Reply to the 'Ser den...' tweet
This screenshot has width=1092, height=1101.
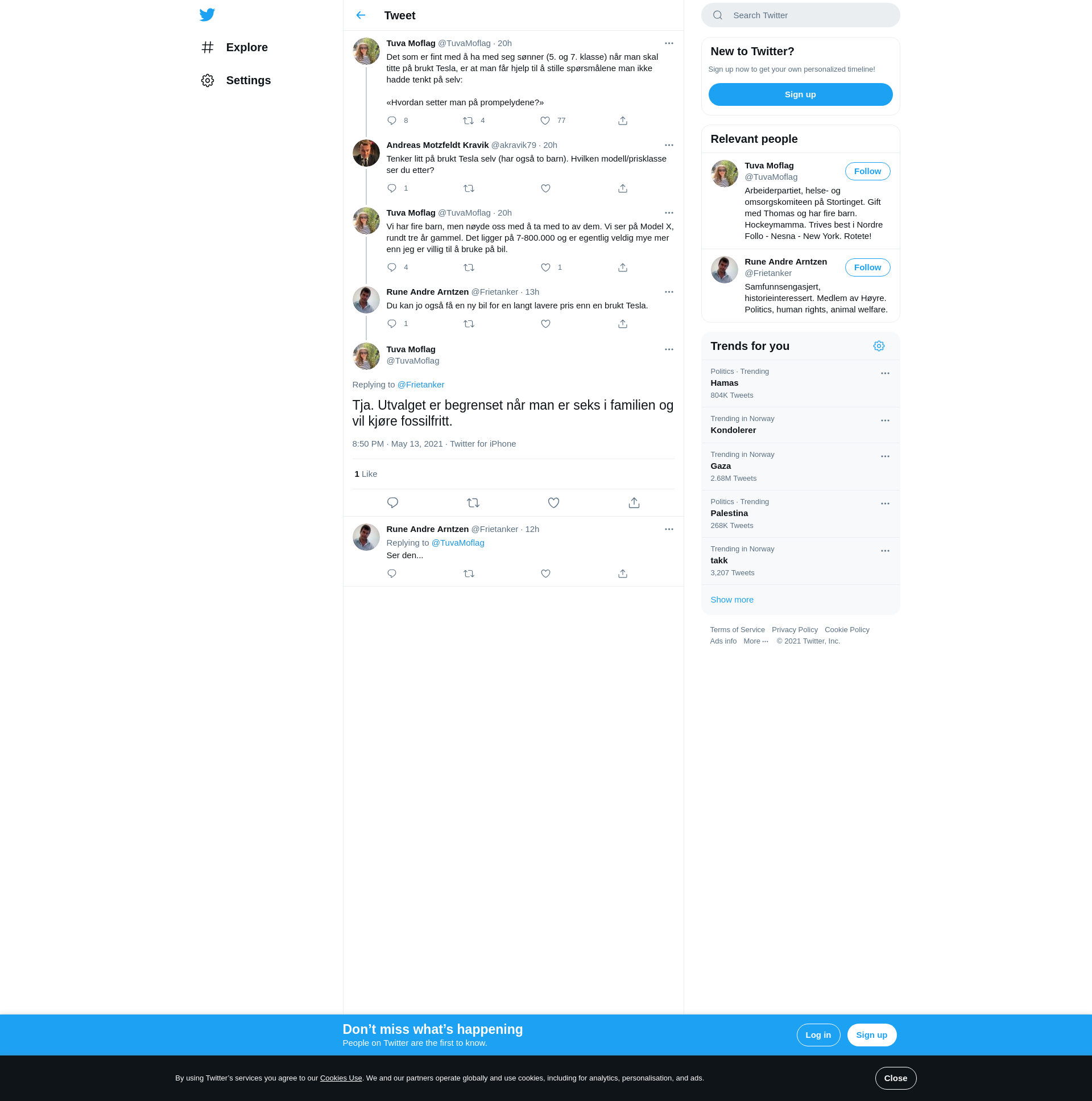[x=392, y=574]
